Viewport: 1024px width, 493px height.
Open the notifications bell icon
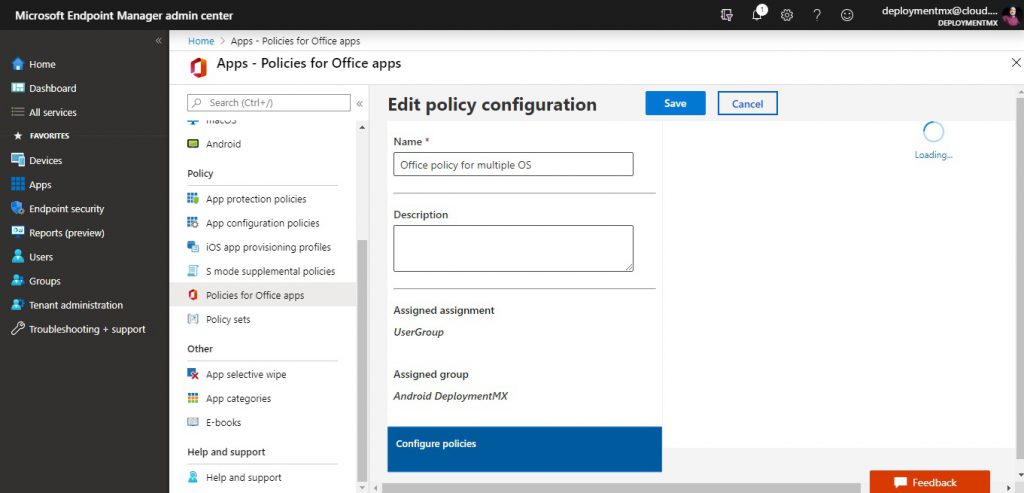click(758, 15)
